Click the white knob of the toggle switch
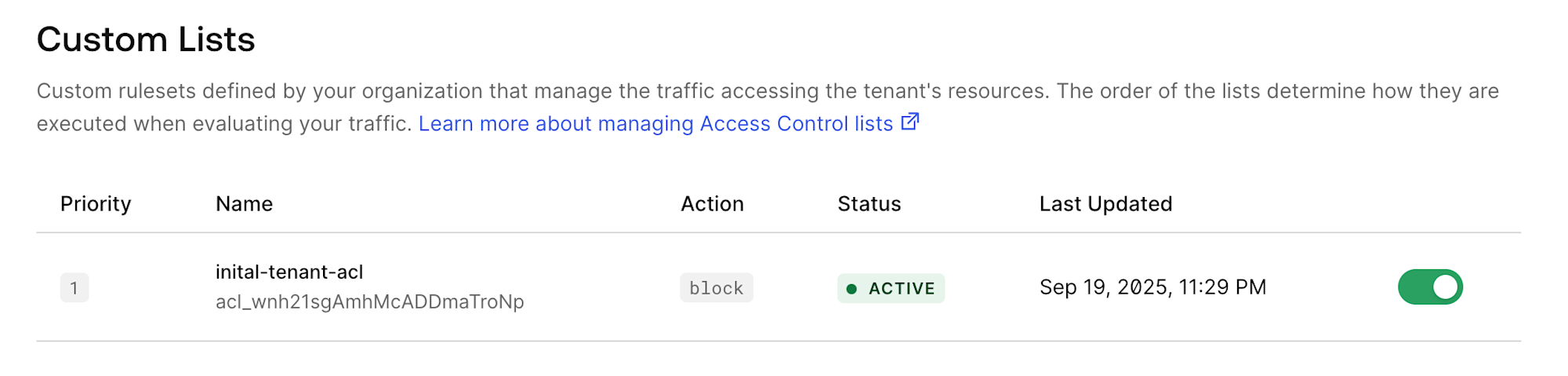 coord(1446,287)
